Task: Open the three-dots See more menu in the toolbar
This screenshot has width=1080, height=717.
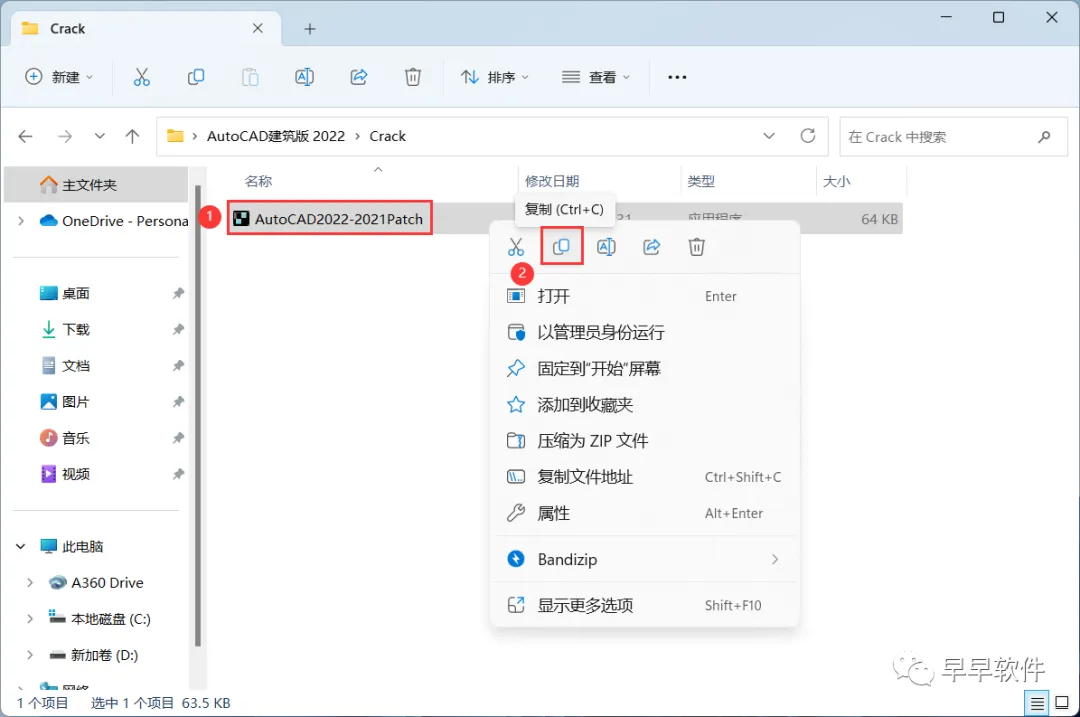Action: coord(677,77)
